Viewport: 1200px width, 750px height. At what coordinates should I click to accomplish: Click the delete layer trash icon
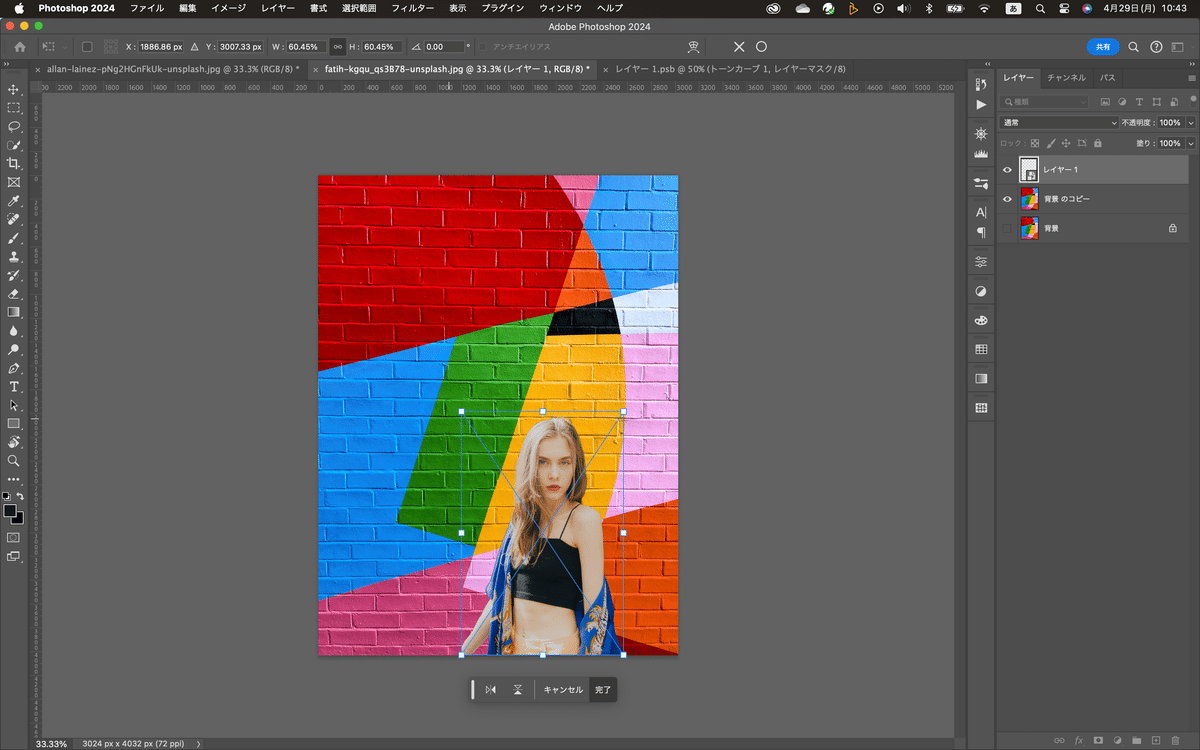1175,741
